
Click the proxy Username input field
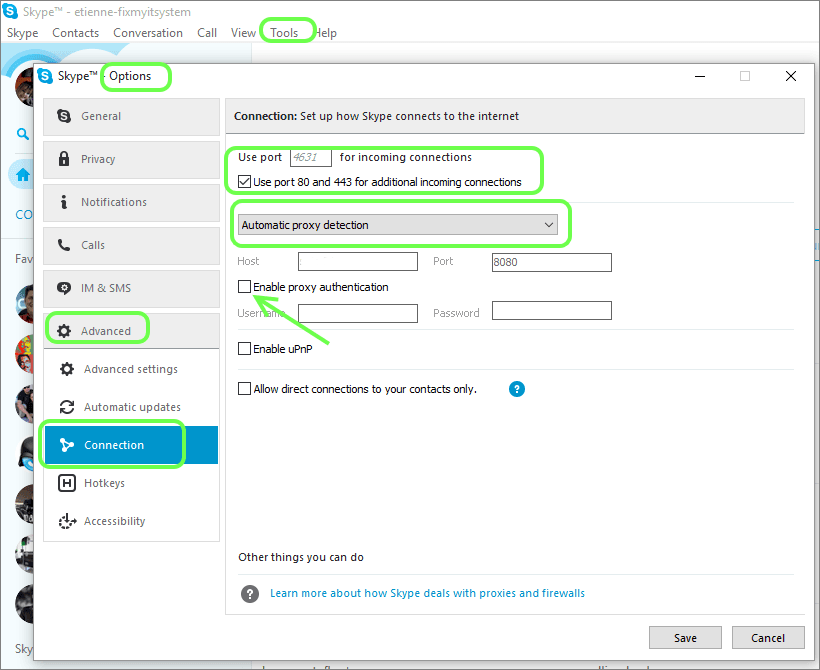click(358, 313)
